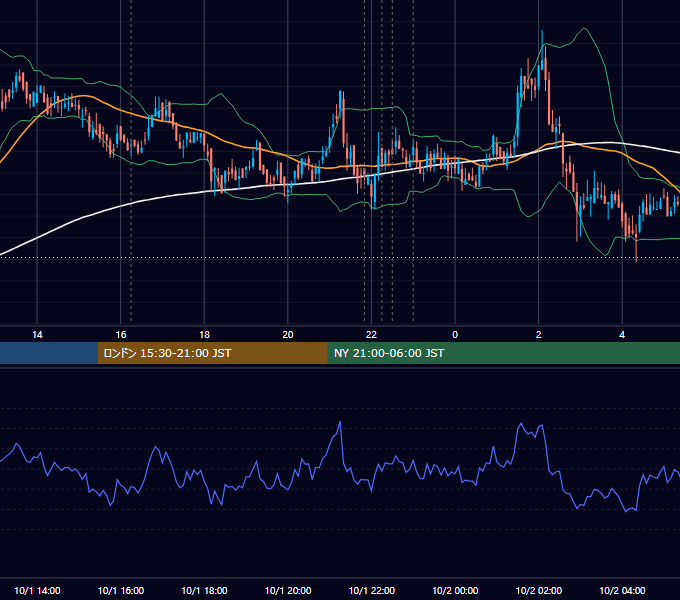Image resolution: width=680 pixels, height=600 pixels.
Task: Click the 18 hour axis label
Action: pos(204,335)
